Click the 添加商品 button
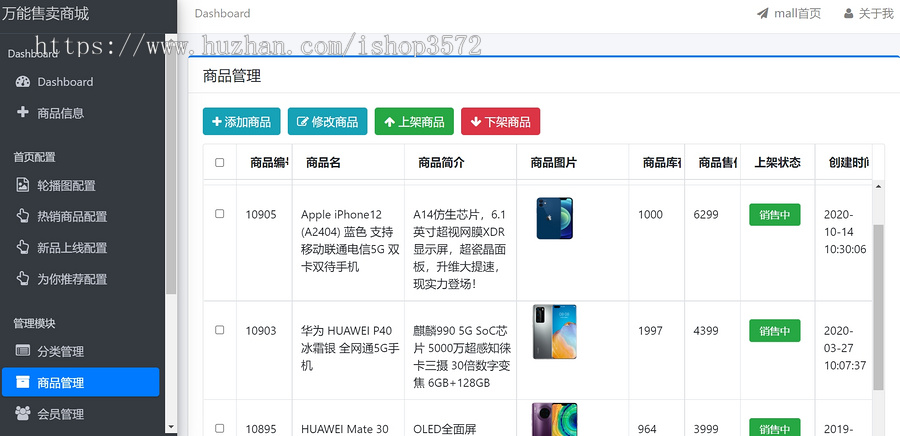The width and height of the screenshot is (900, 436). (242, 122)
